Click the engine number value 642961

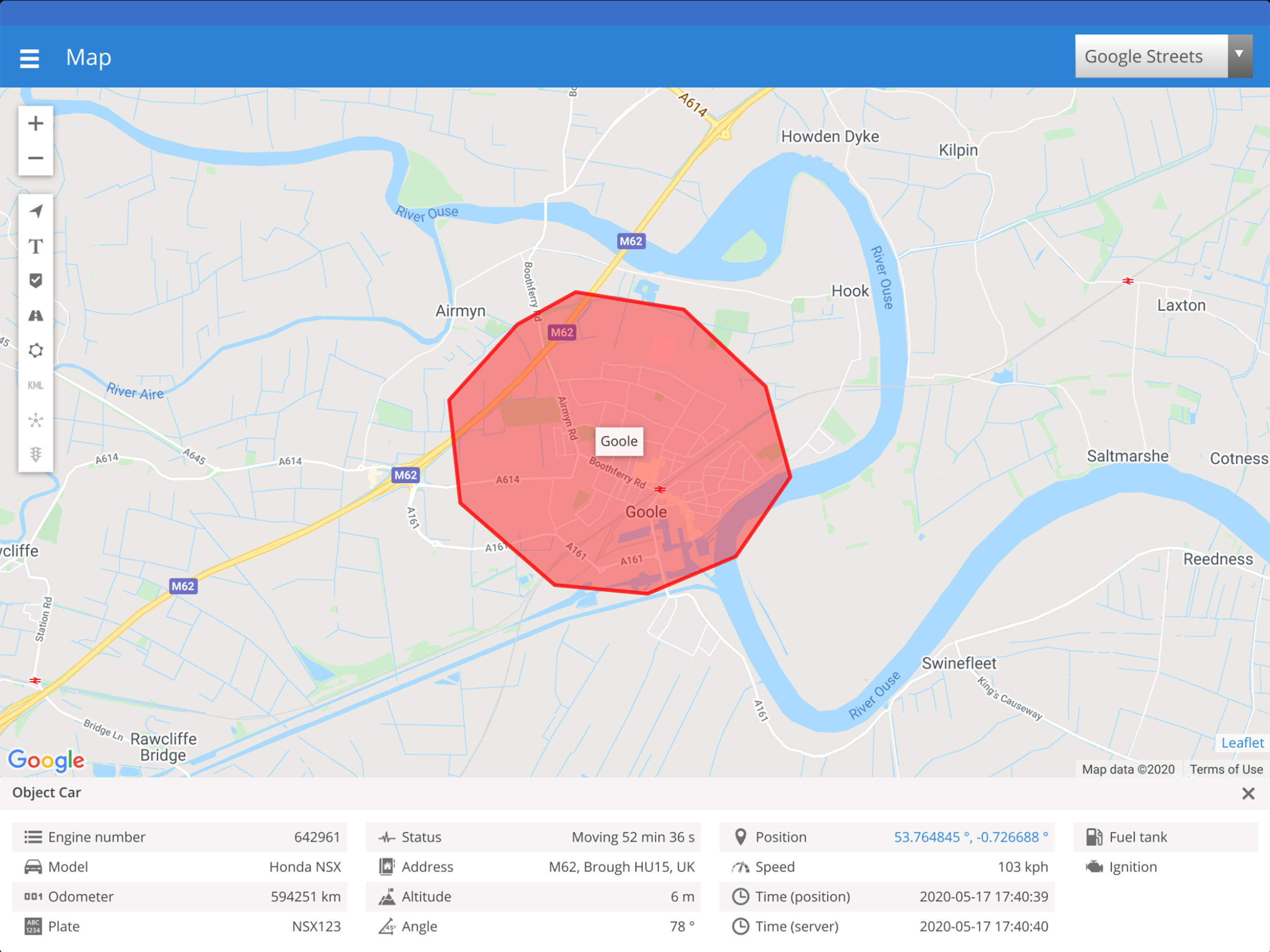pyautogui.click(x=317, y=837)
